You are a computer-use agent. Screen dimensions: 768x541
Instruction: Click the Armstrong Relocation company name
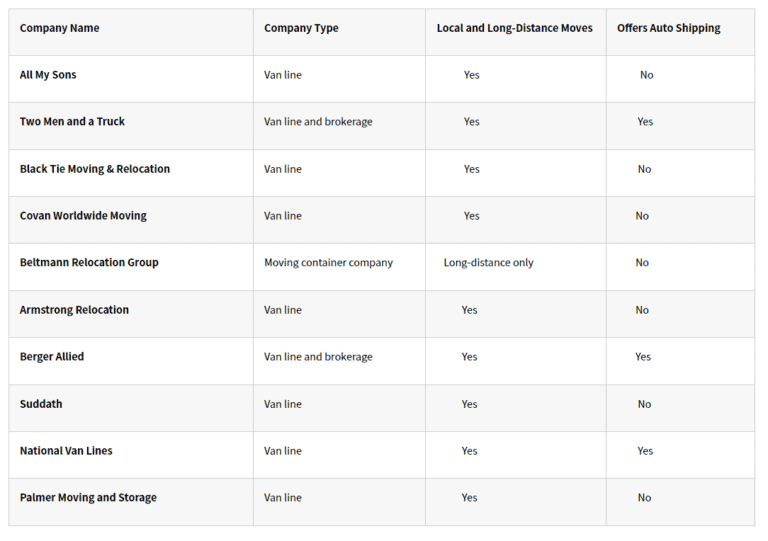[x=74, y=310]
